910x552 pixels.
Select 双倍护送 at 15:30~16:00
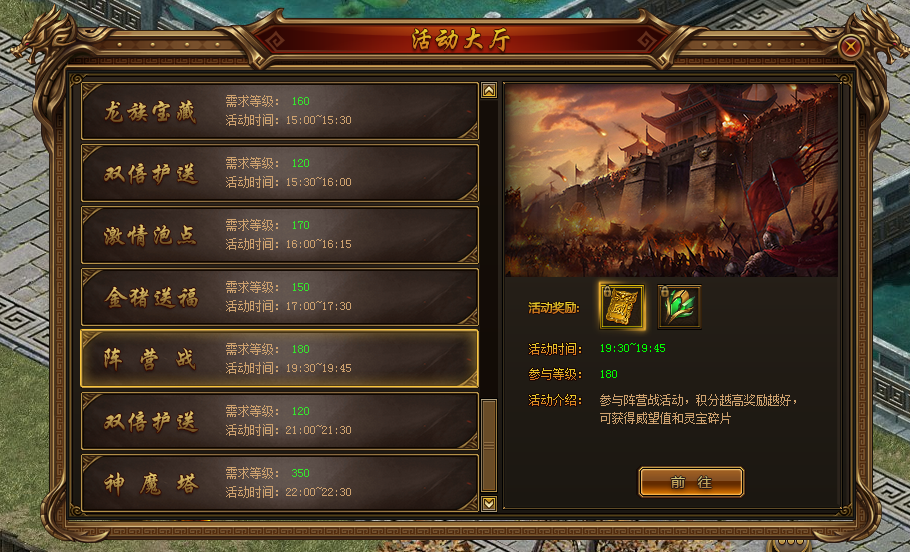pos(280,173)
